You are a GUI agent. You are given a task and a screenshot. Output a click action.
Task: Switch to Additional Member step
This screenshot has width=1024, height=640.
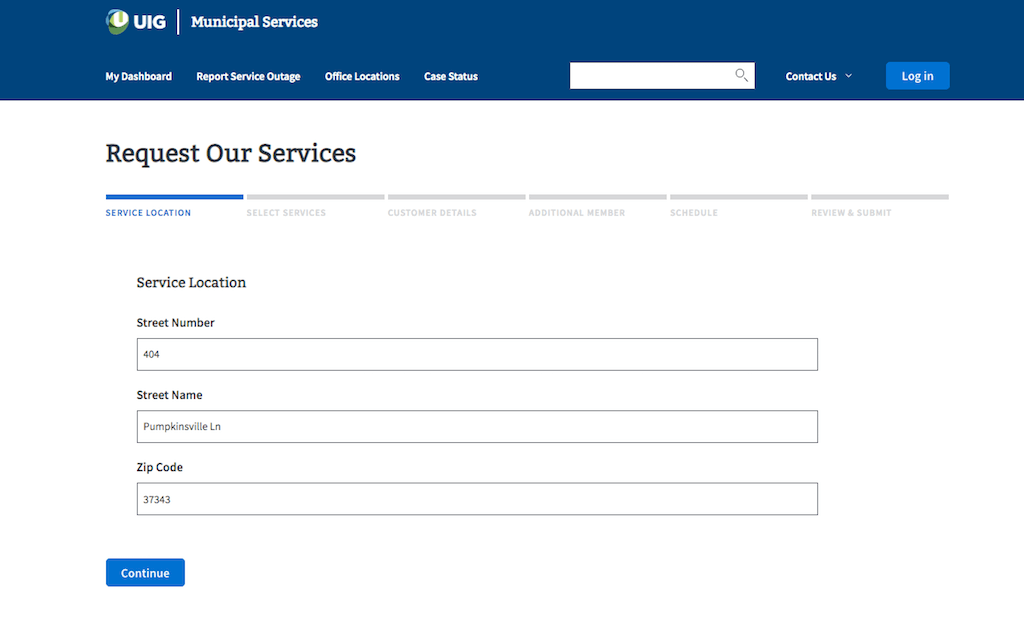[x=577, y=212]
